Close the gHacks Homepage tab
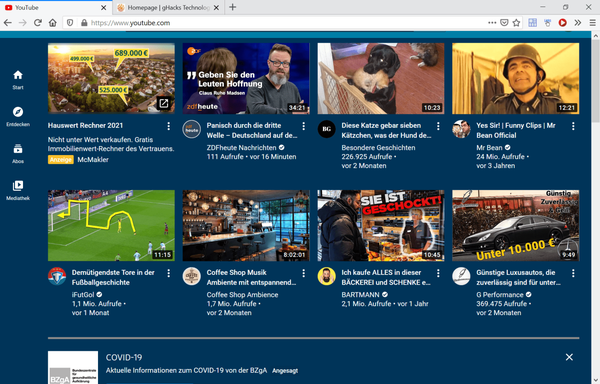600x384 pixels. click(x=216, y=8)
